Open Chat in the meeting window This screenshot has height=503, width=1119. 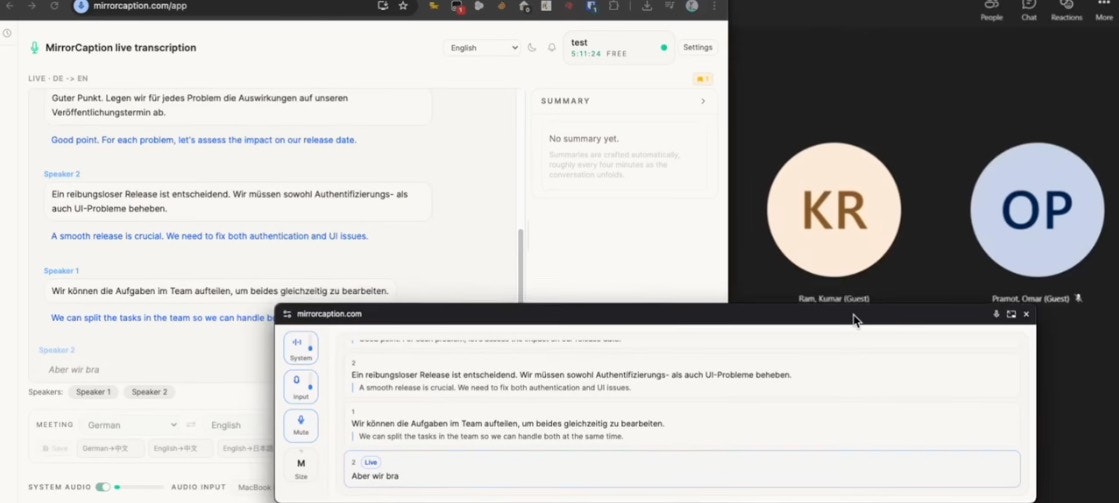pos(1028,10)
